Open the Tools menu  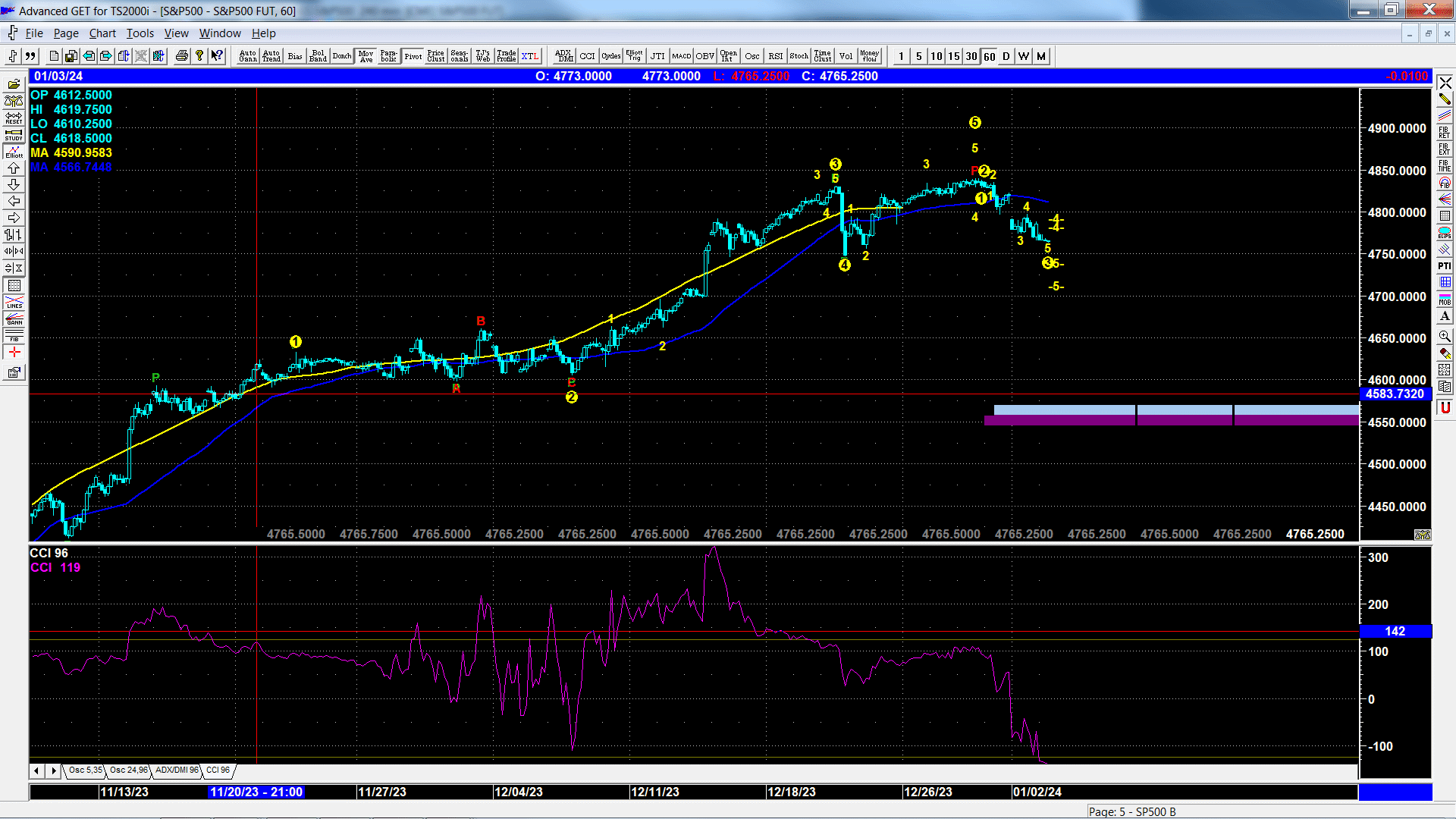(140, 33)
